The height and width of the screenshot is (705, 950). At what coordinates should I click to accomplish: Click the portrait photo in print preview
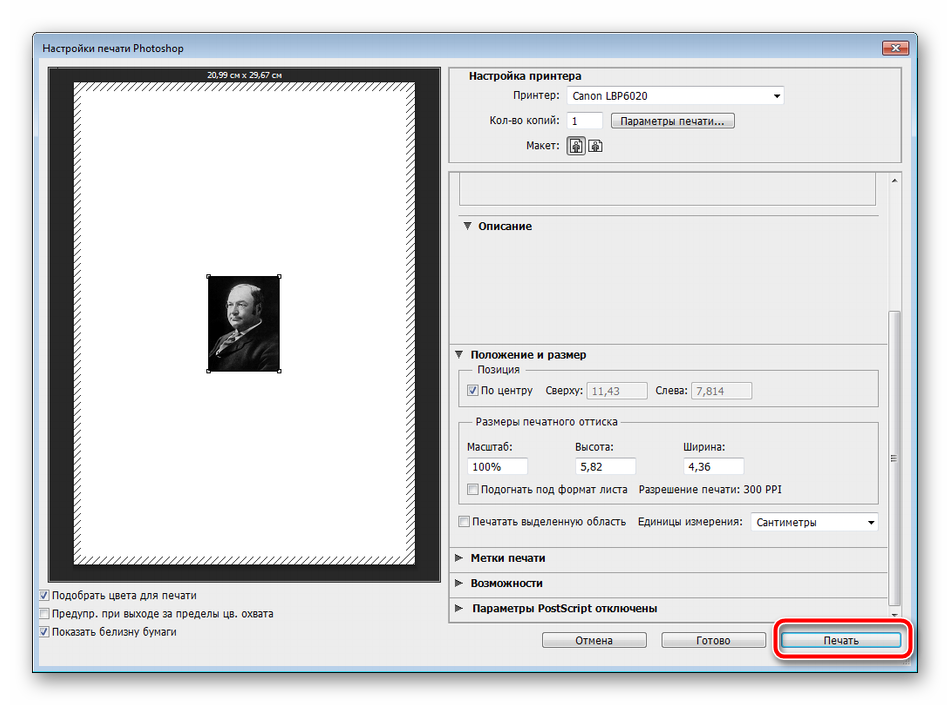click(x=243, y=324)
